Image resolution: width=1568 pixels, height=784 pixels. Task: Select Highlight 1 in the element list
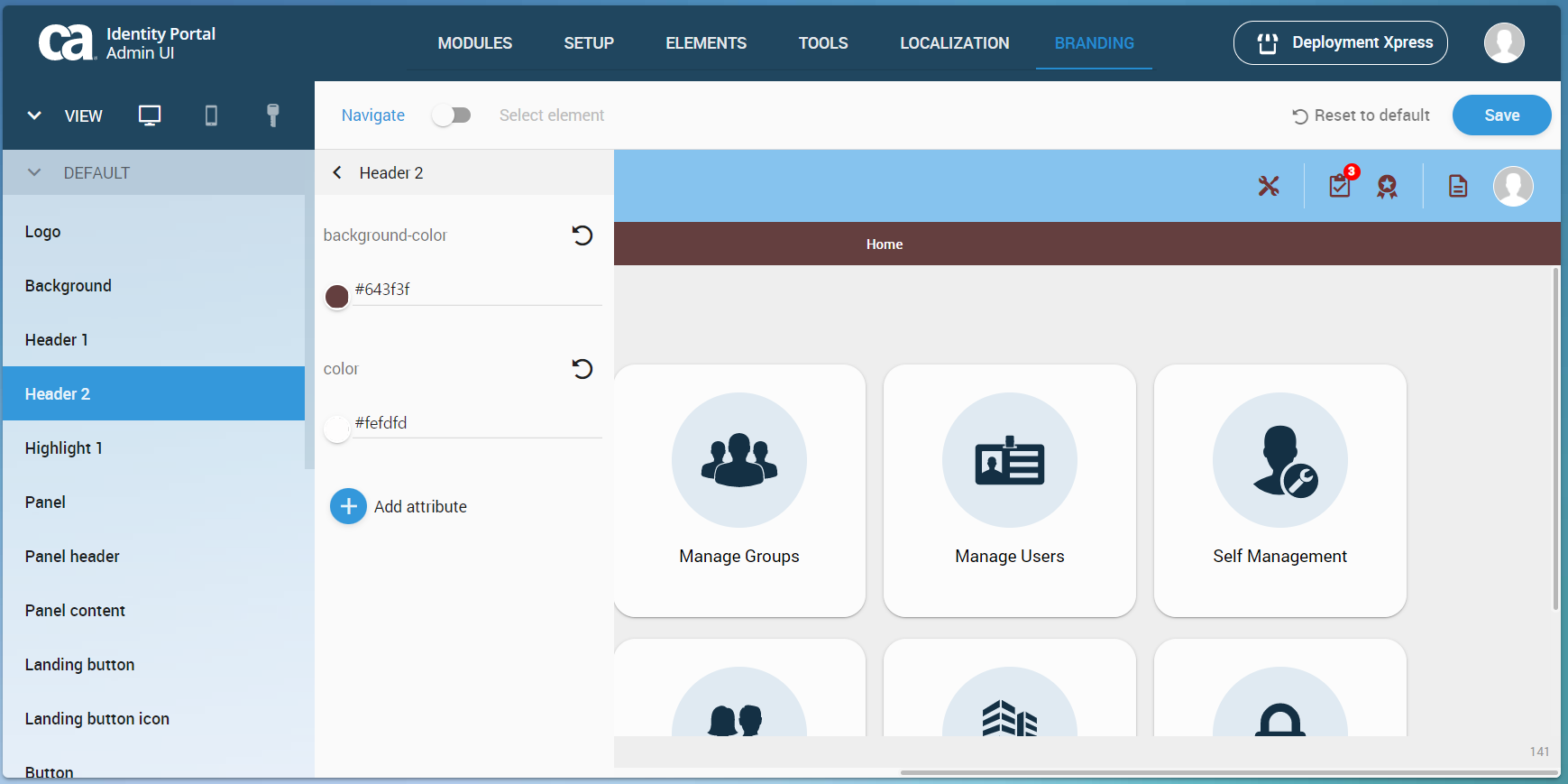coord(154,448)
